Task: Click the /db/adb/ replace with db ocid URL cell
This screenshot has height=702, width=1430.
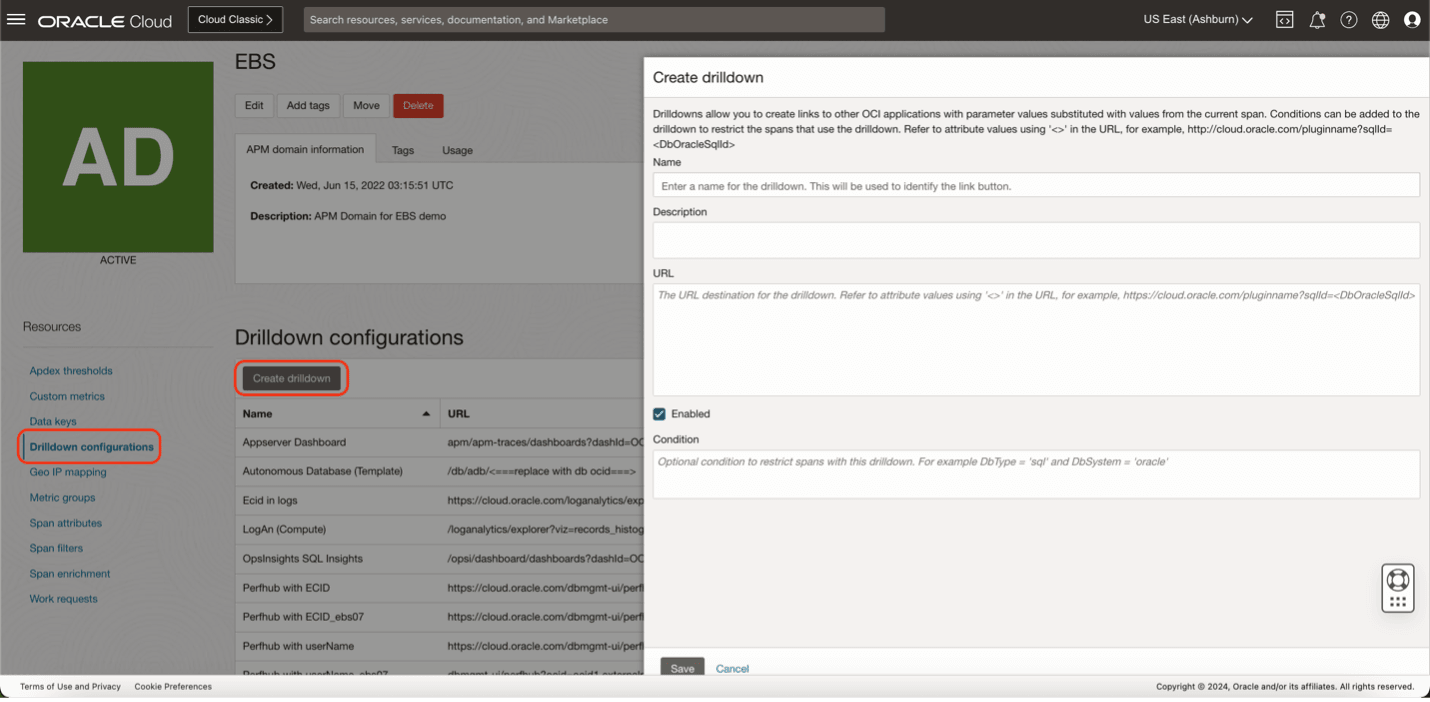Action: pyautogui.click(x=542, y=471)
